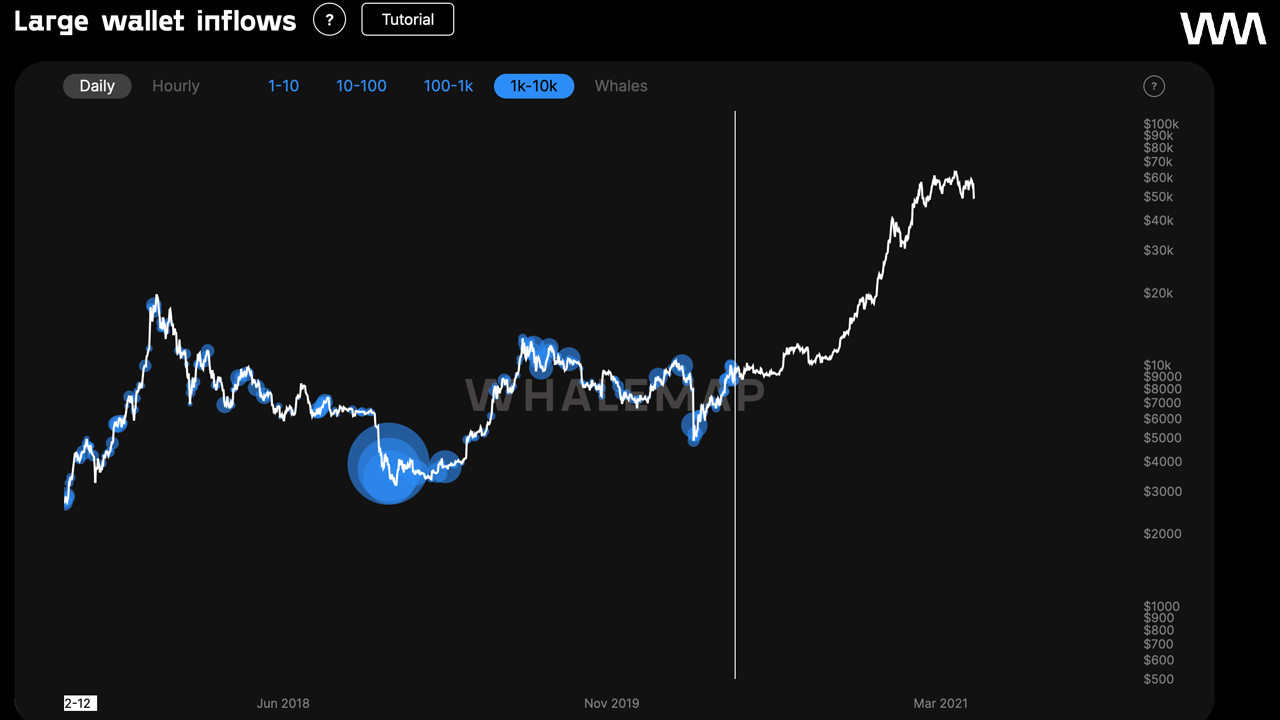
Task: Select the 100-1k wallet size filter
Action: click(x=448, y=86)
